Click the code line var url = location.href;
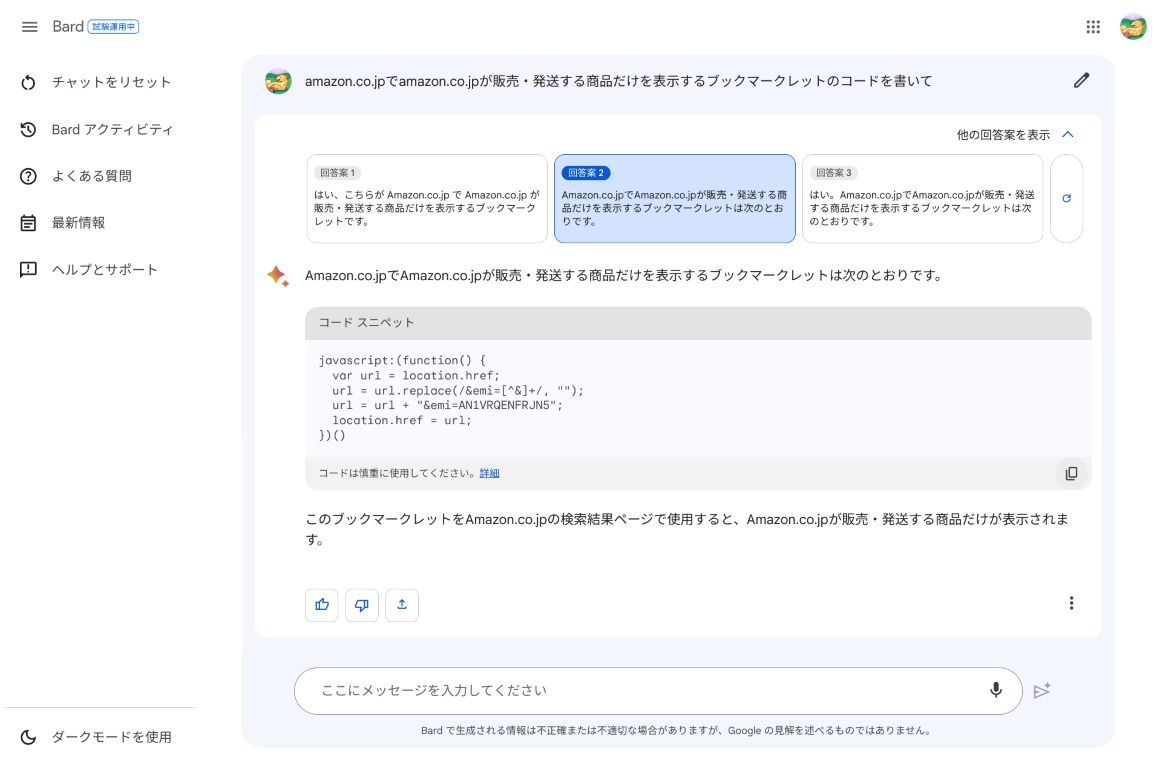 (416, 376)
